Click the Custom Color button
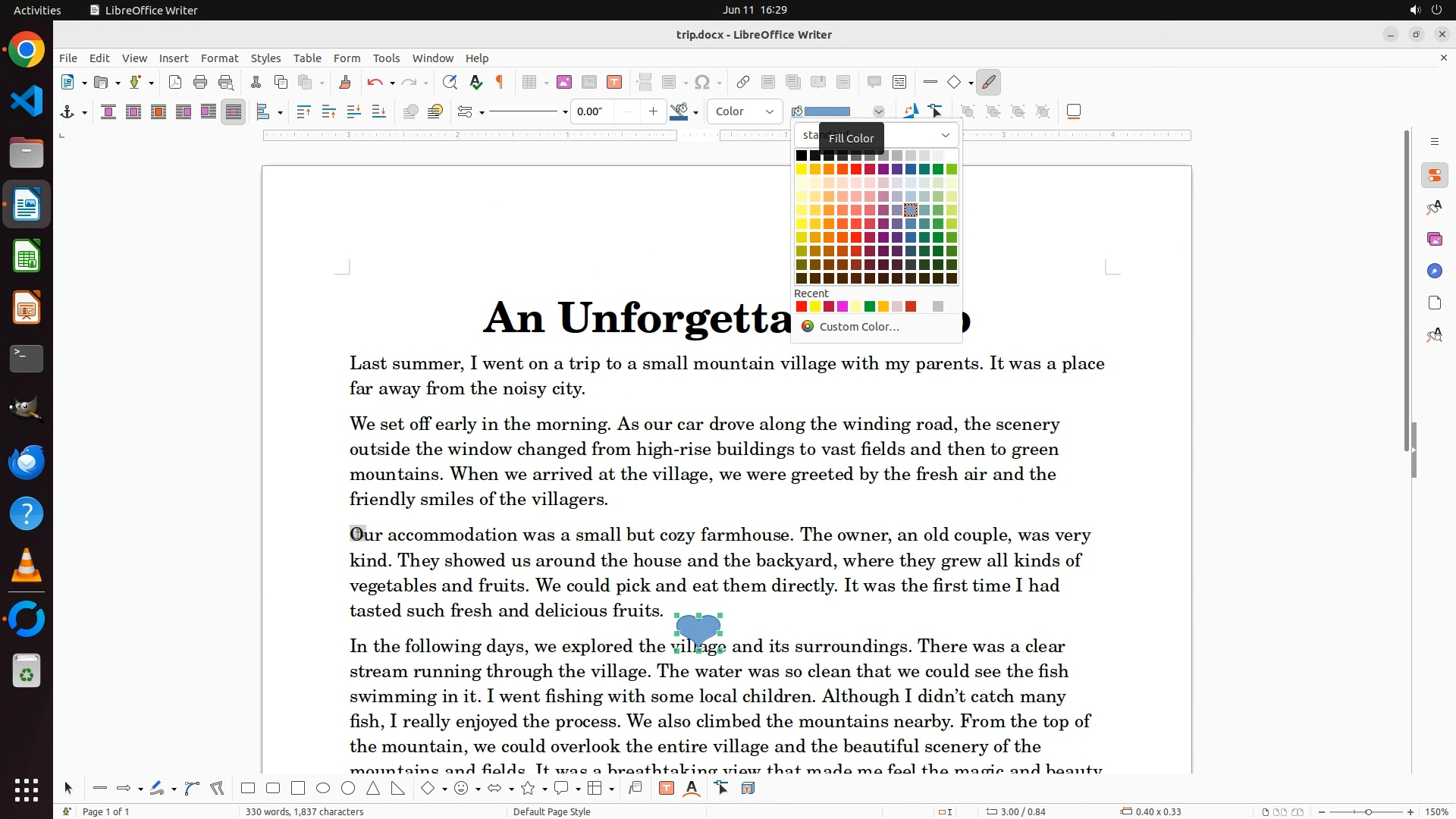 click(x=858, y=326)
